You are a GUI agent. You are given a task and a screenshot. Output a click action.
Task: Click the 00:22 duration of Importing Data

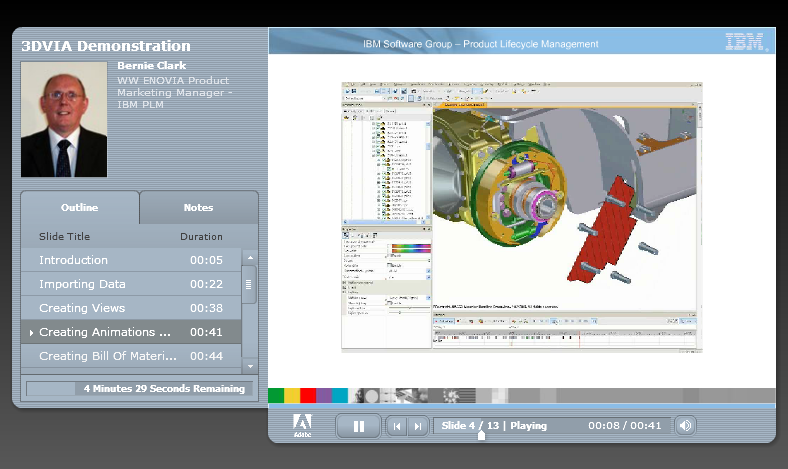[x=206, y=284]
